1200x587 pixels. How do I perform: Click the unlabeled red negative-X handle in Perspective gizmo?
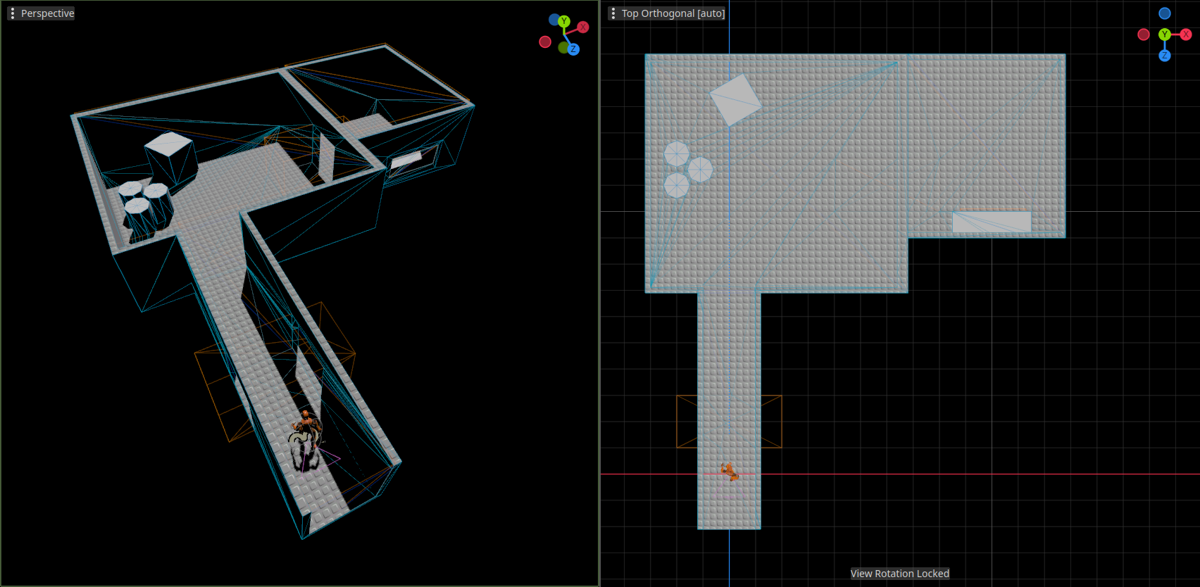click(545, 42)
